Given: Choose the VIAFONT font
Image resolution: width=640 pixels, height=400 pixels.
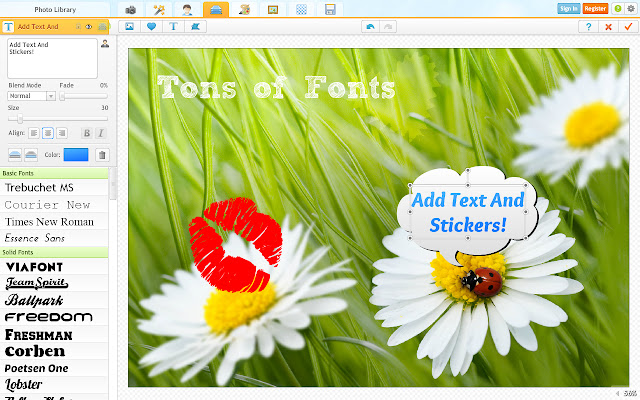Looking at the screenshot, I should (x=54, y=267).
